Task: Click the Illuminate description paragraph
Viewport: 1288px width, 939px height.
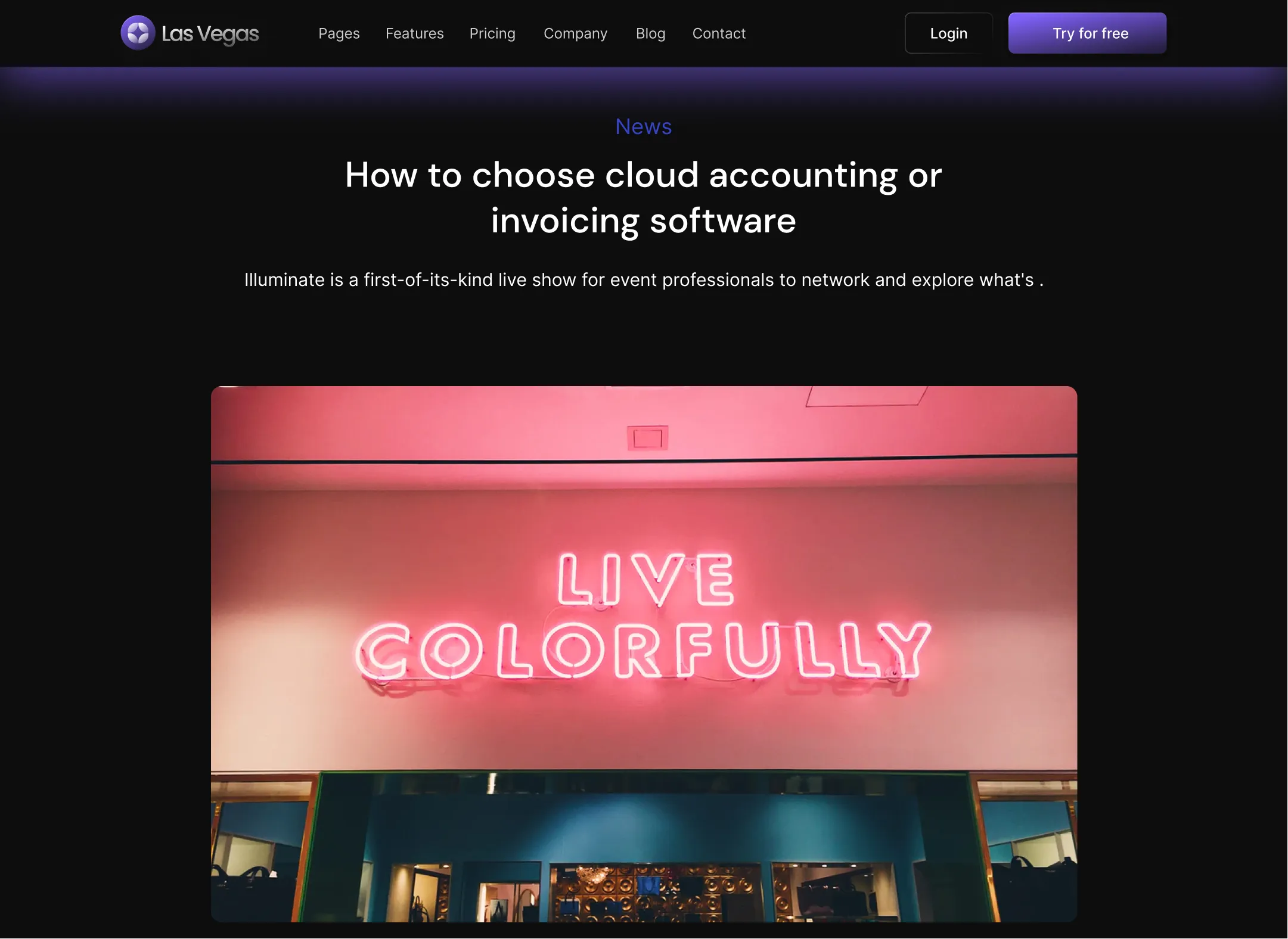Action: (644, 279)
